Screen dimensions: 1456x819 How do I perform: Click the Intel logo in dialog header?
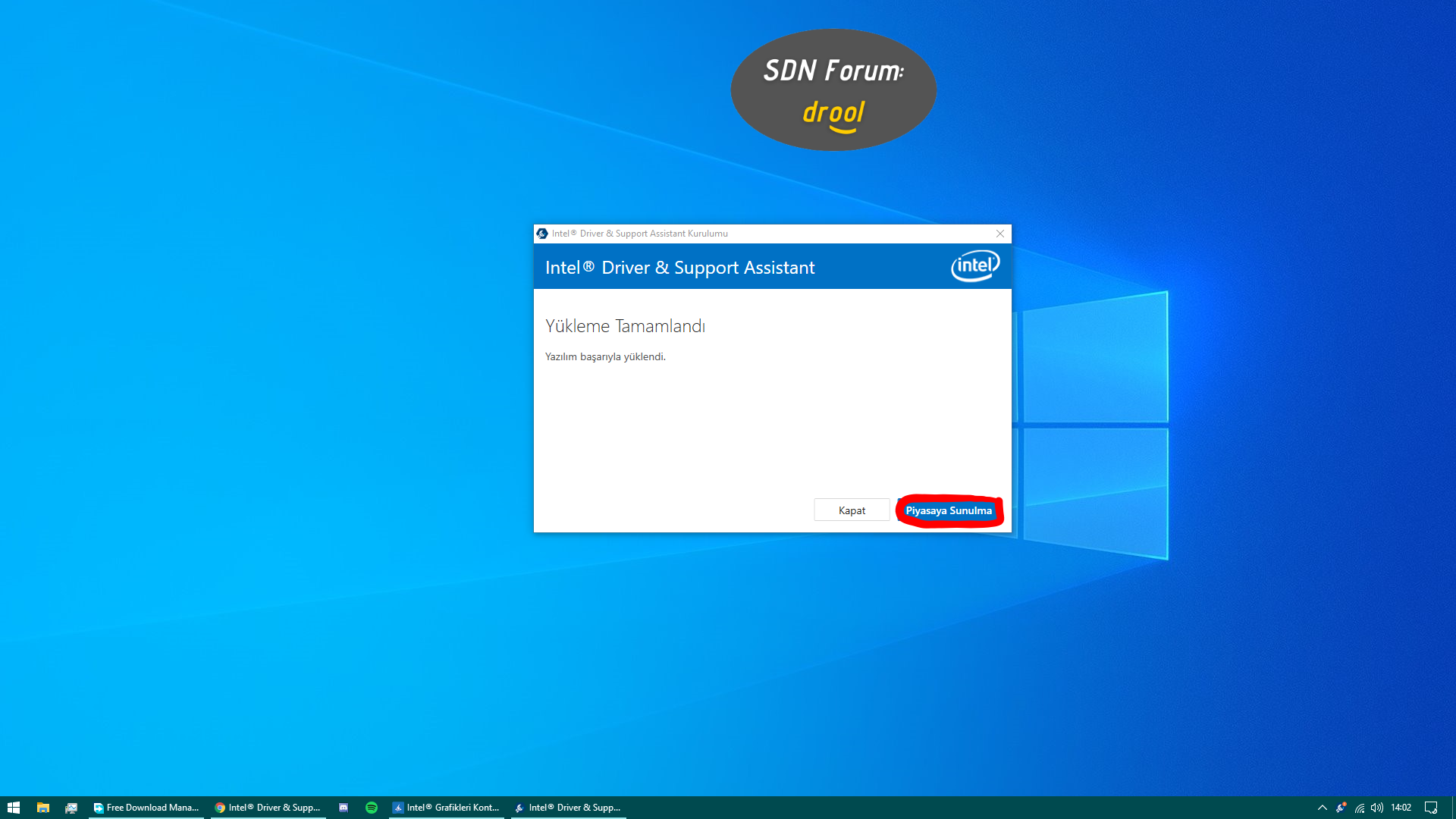pos(975,266)
